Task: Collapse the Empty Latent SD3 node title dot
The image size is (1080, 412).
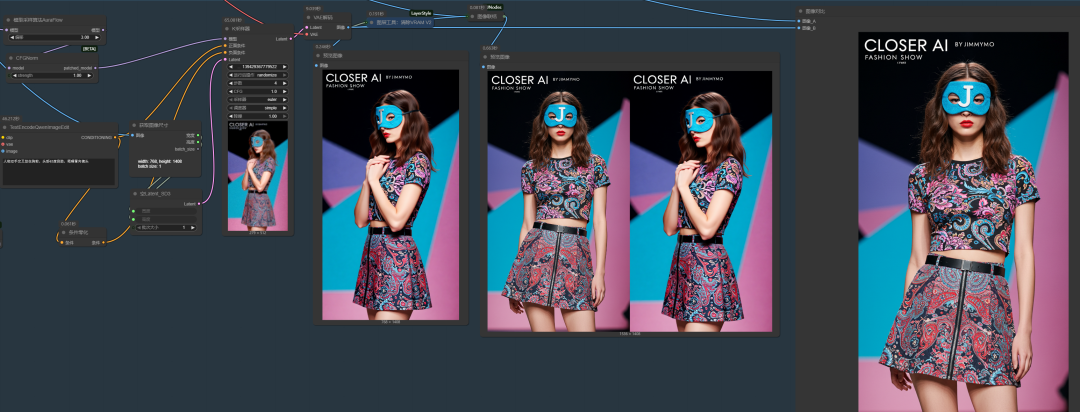Action: pyautogui.click(x=135, y=194)
